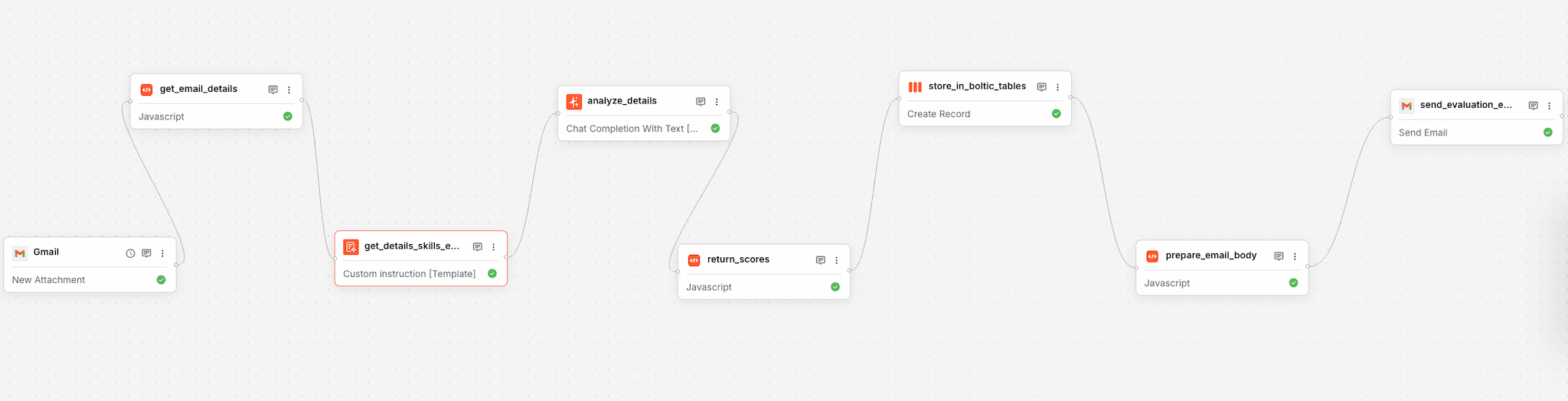Click green status check on analyze_details node
Image resolution: width=1568 pixels, height=401 pixels.
[715, 129]
